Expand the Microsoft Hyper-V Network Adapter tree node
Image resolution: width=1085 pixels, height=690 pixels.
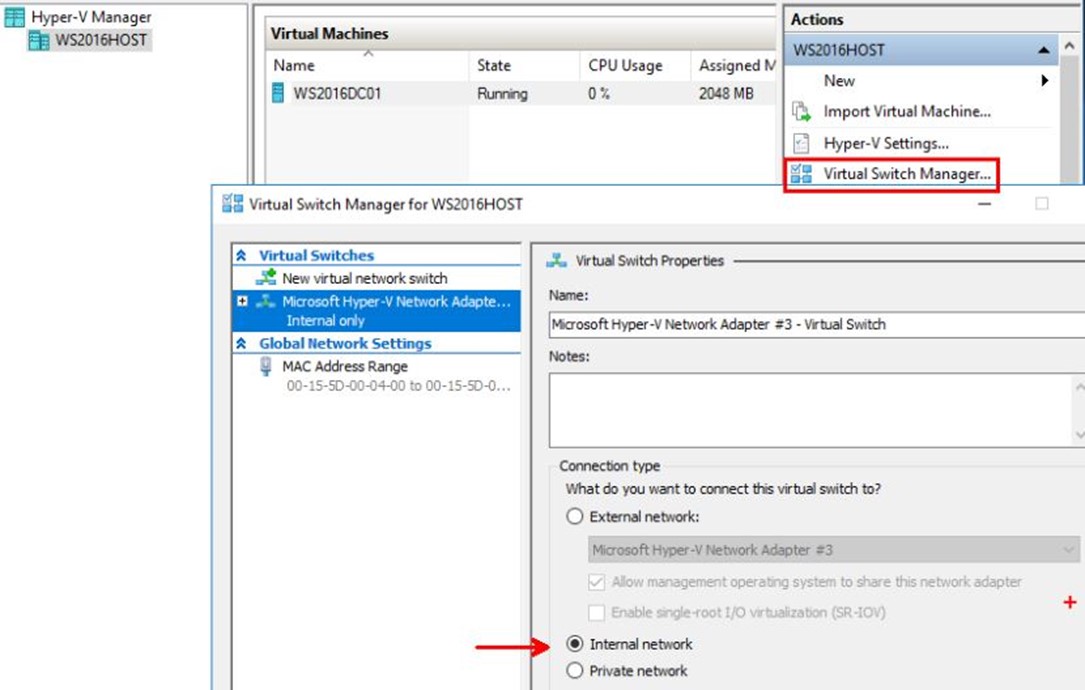tap(242, 301)
